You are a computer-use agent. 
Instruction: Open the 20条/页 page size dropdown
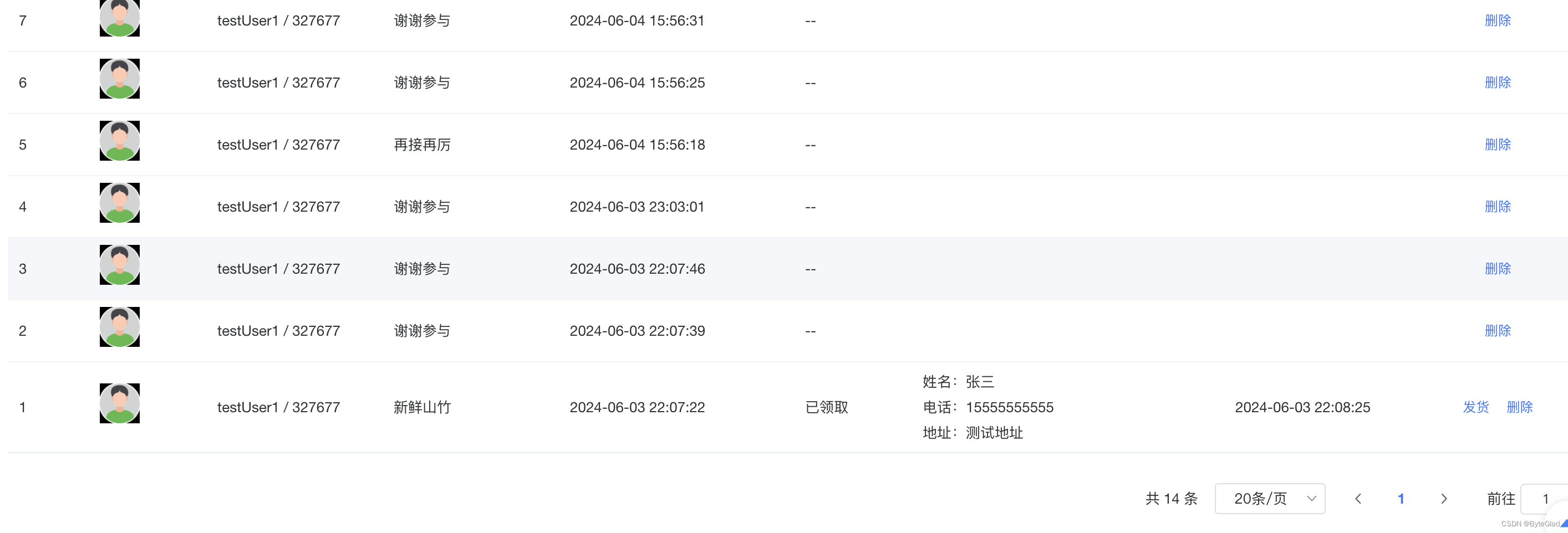tap(1270, 499)
